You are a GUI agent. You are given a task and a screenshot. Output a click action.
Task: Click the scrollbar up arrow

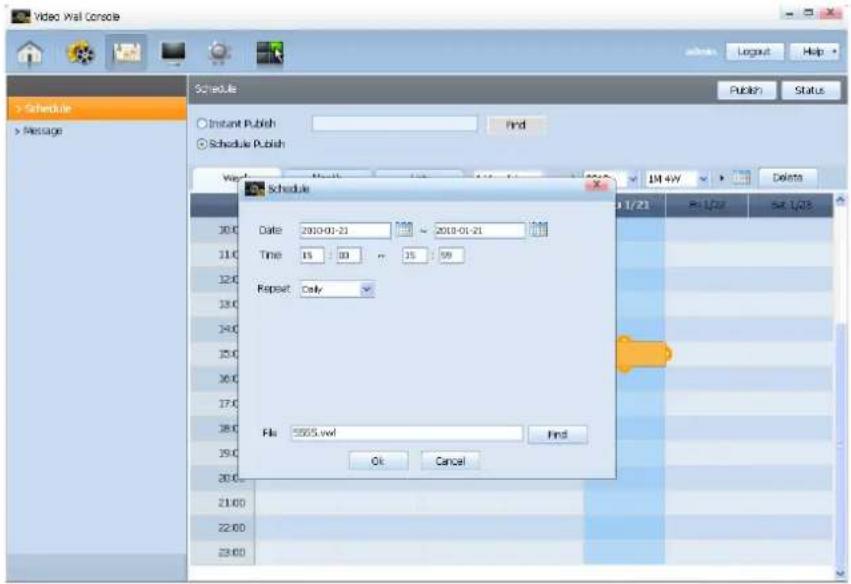click(x=841, y=200)
